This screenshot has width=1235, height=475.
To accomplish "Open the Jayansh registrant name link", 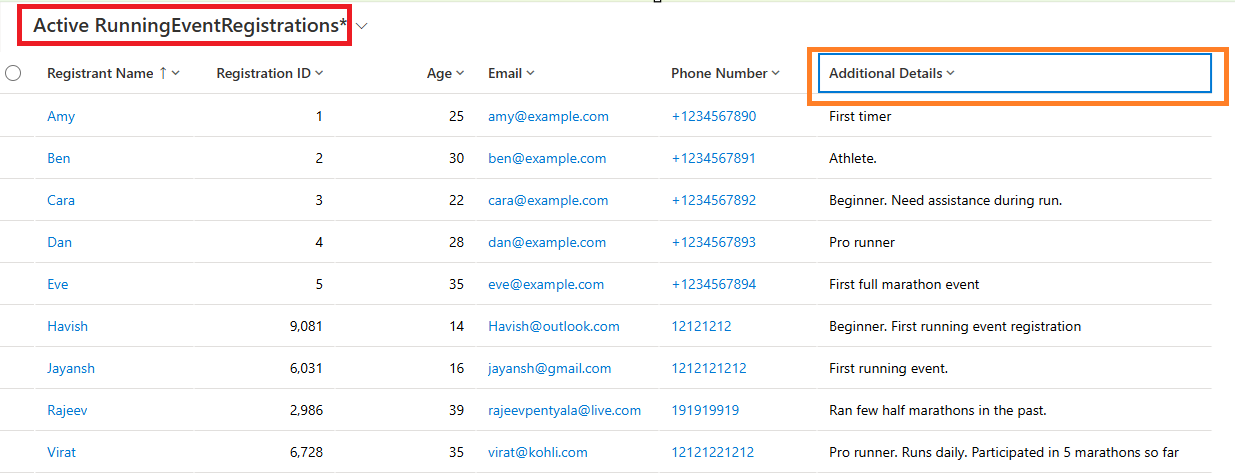I will [71, 368].
